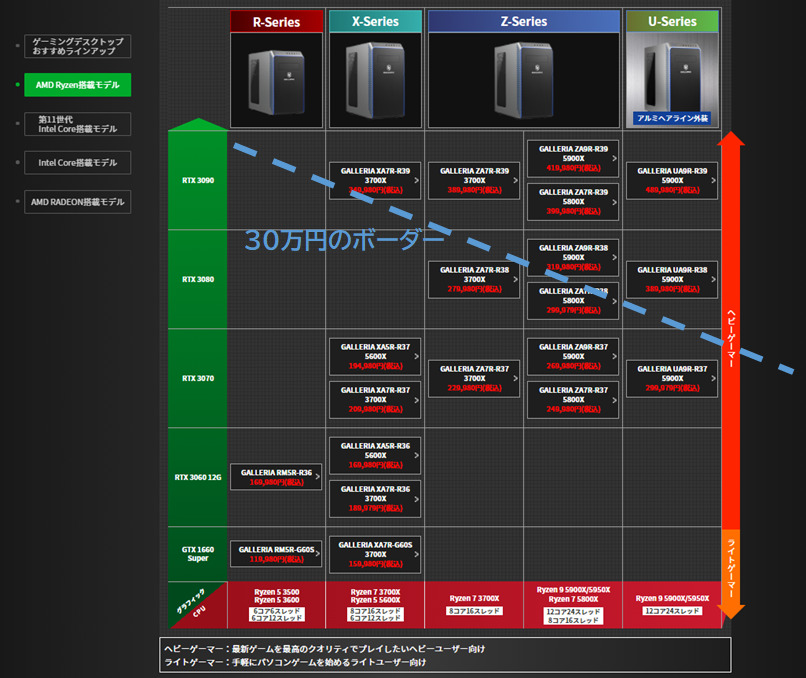806x678 pixels.
Task: Open GALLERIA ZA7R-R39 3700X product
Action: coord(474,180)
